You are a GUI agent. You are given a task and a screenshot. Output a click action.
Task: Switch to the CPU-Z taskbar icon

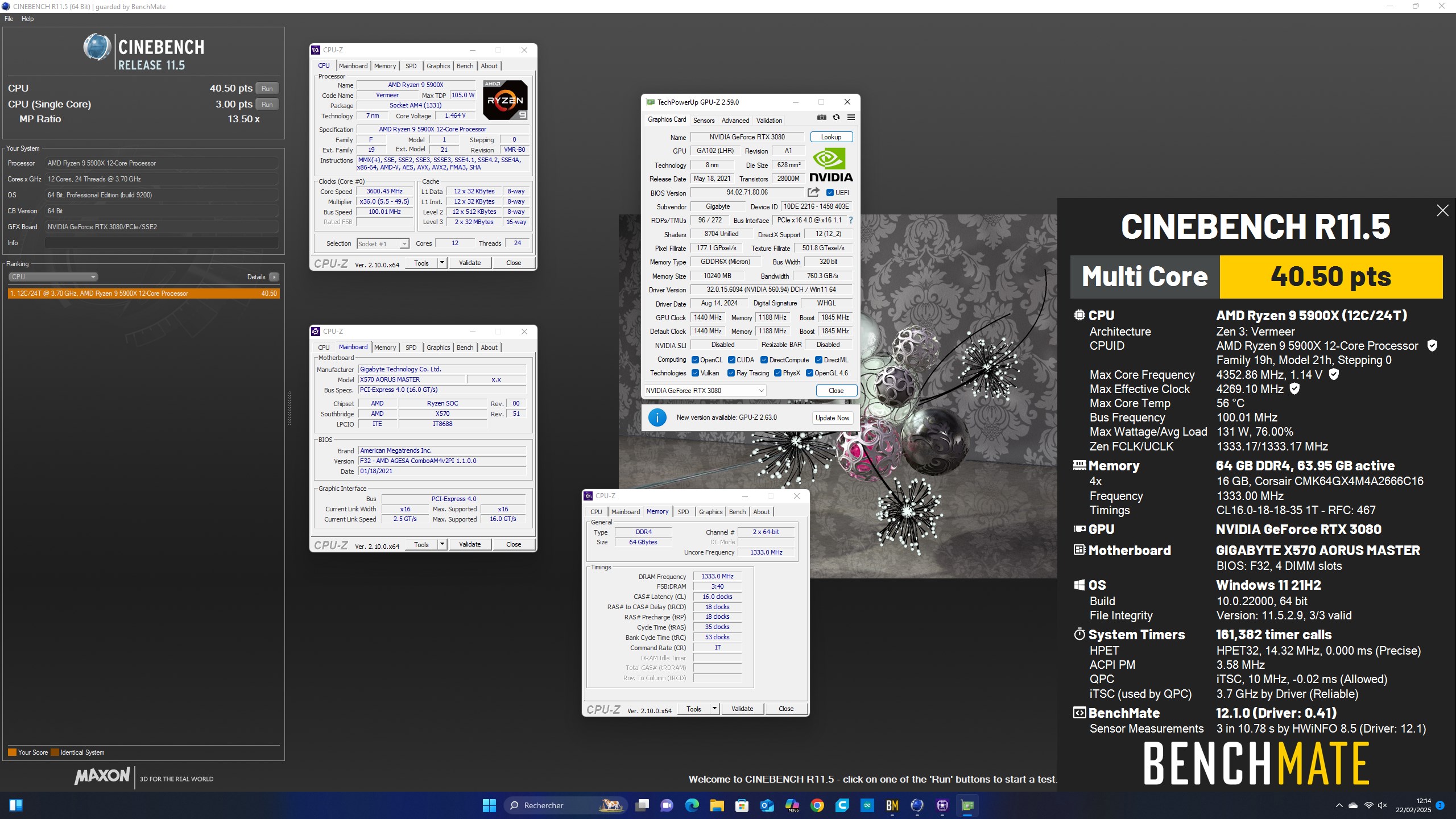click(942, 805)
